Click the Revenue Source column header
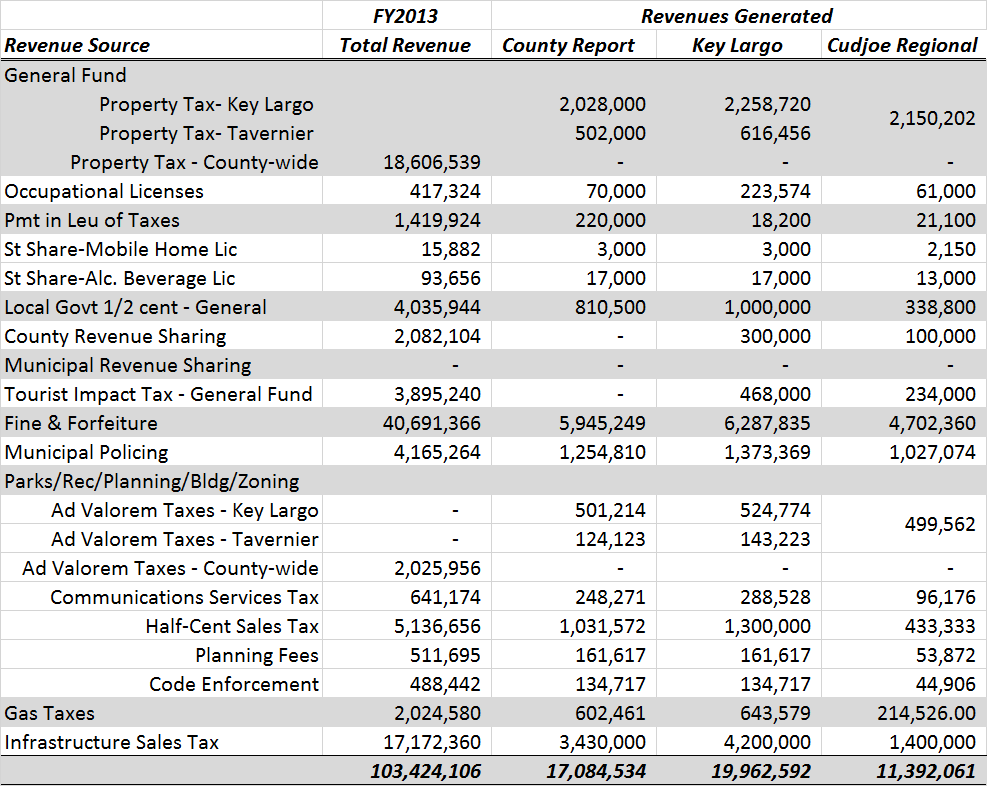This screenshot has height=786, width=987. click(78, 45)
